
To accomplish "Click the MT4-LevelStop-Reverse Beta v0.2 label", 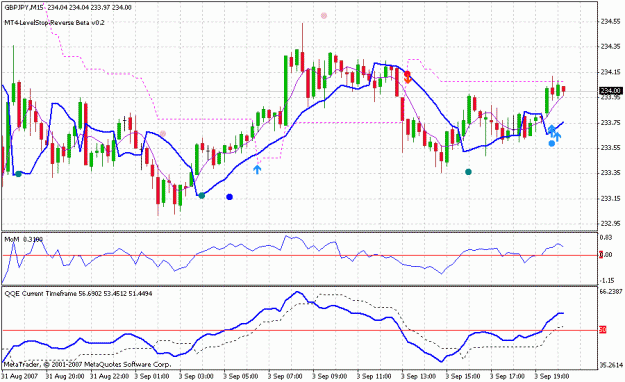I will (54, 23).
